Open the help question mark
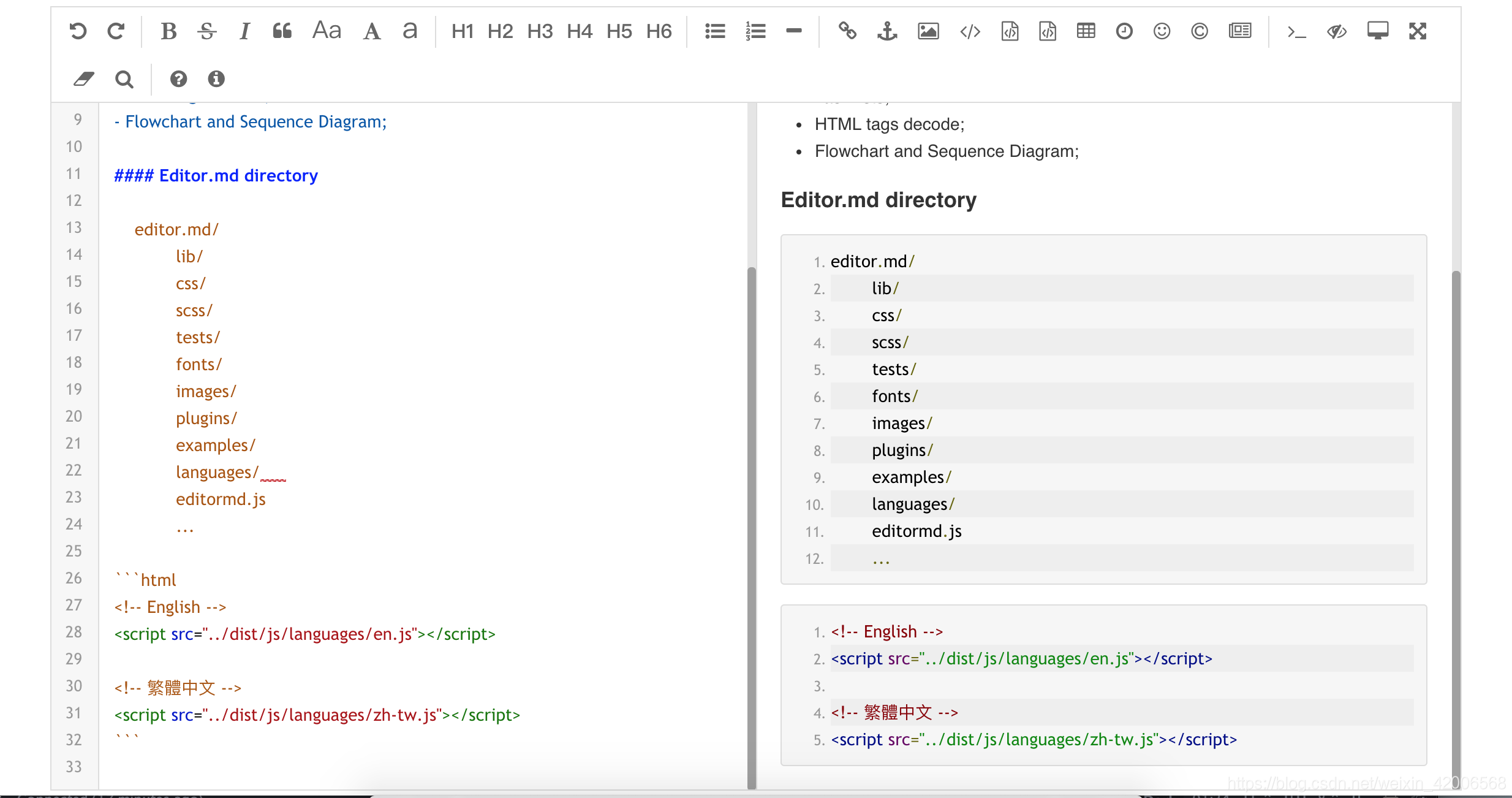 178,79
